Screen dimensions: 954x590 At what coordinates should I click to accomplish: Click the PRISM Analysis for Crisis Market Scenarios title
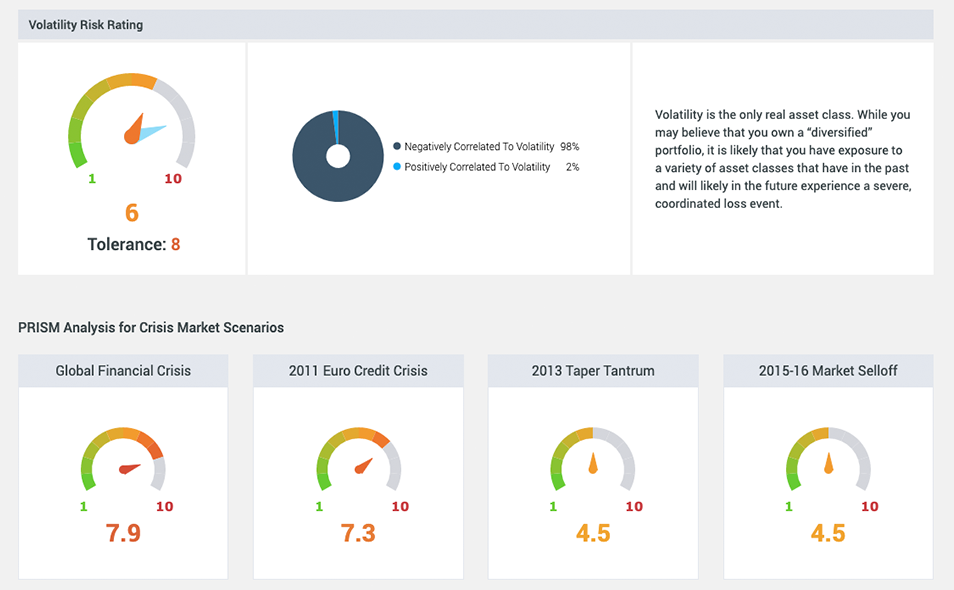click(151, 327)
